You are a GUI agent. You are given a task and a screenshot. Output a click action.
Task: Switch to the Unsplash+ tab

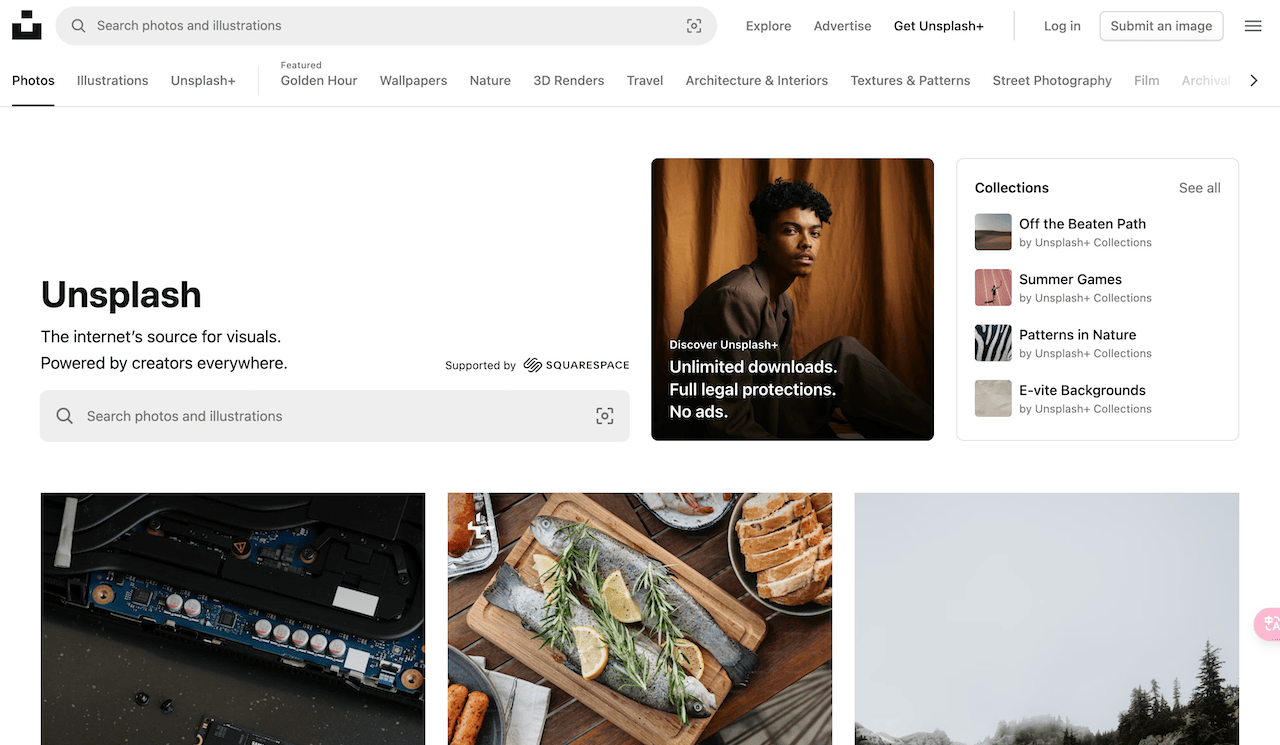(203, 81)
